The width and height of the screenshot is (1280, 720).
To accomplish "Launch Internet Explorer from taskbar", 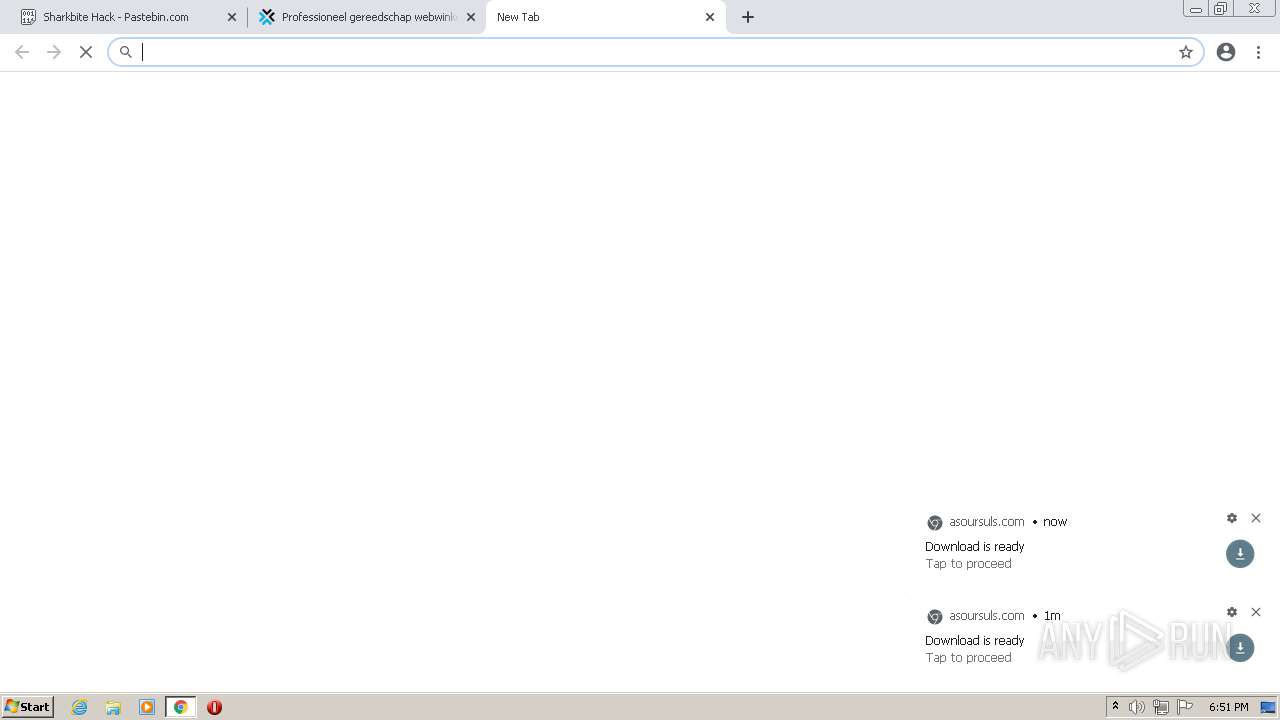I will click(x=80, y=707).
